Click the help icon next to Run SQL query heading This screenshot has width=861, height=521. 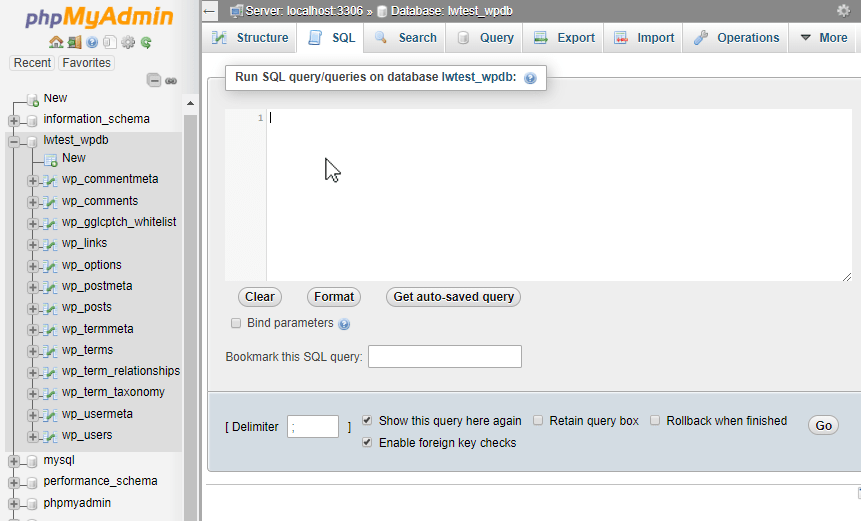(530, 78)
